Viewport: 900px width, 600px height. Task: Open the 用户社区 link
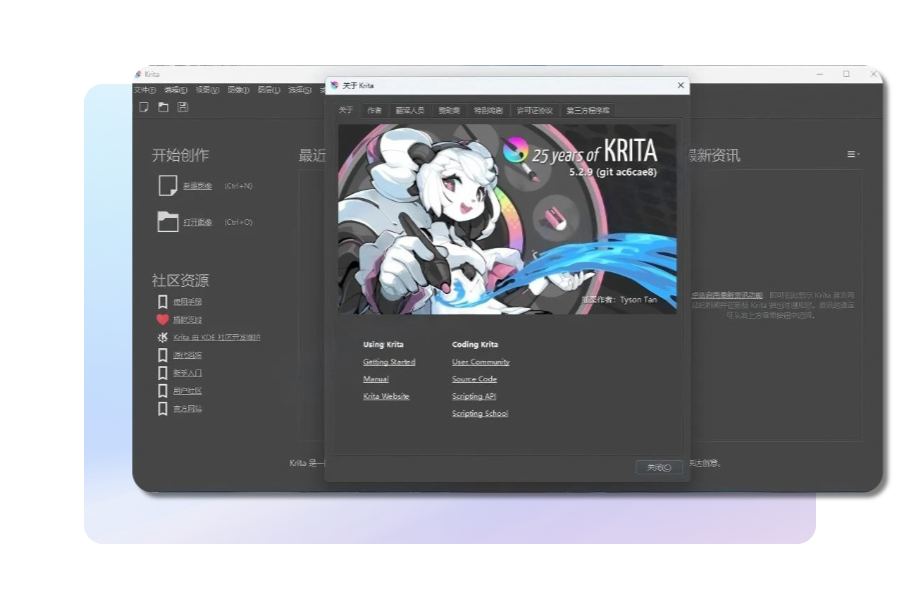(188, 391)
